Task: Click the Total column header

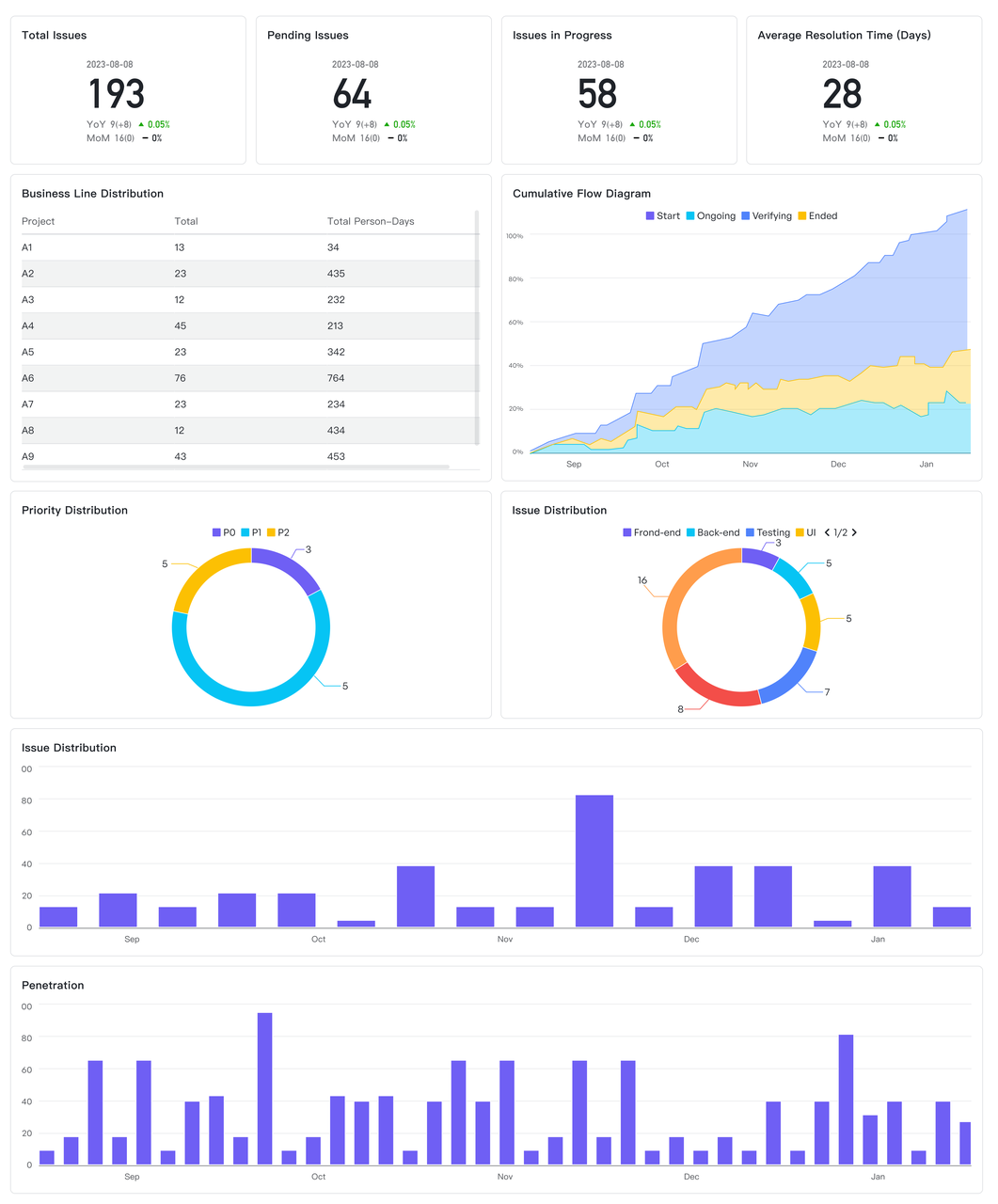Action: pos(186,222)
